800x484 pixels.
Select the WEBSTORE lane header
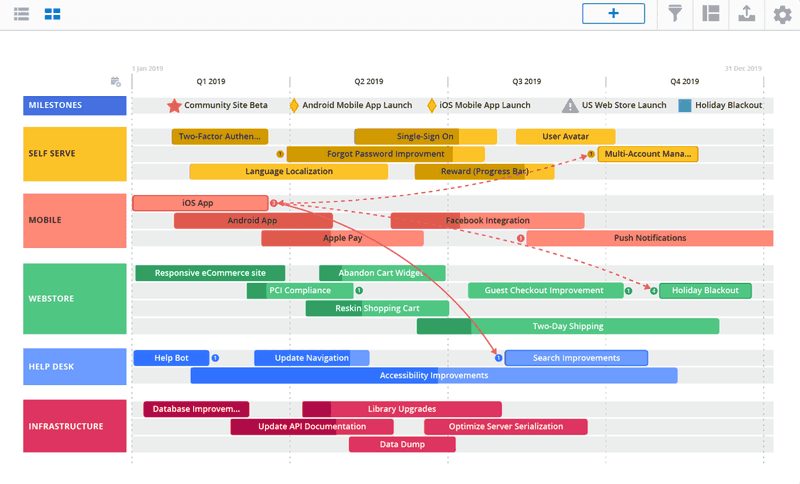pos(74,299)
